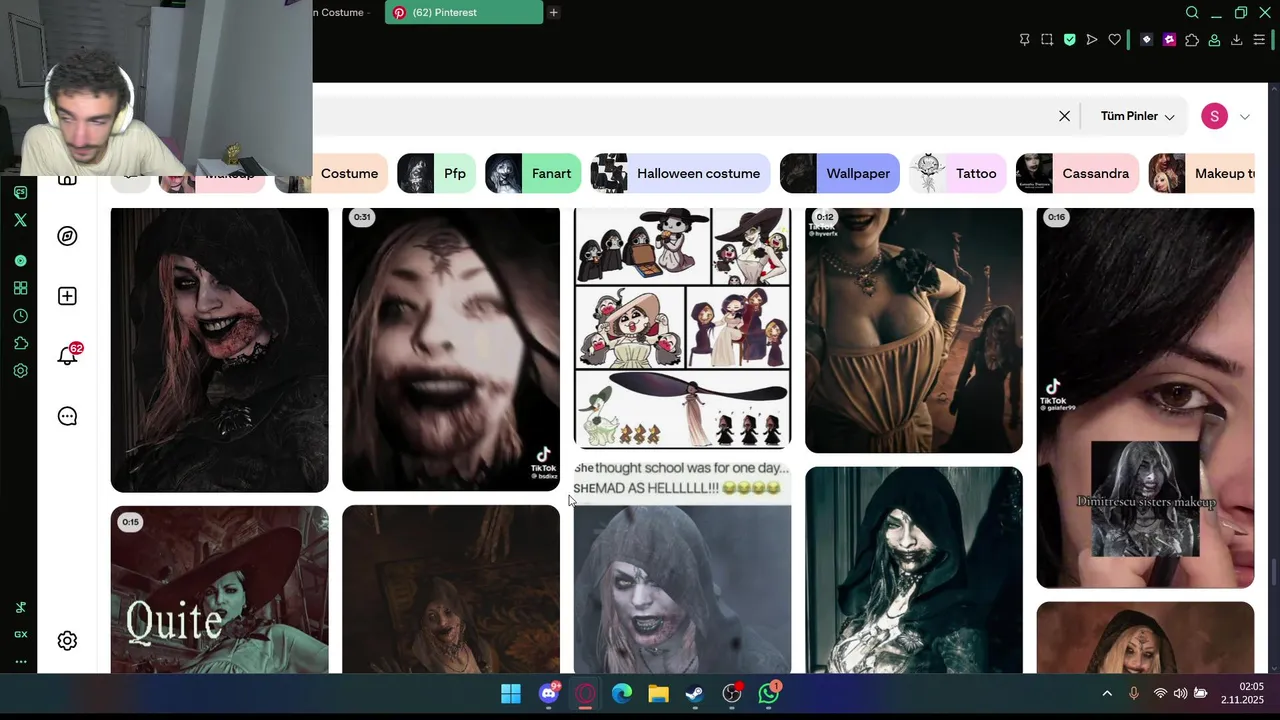
Task: Open the 0:31 TikTok bsdkz video pin
Action: coord(451,349)
